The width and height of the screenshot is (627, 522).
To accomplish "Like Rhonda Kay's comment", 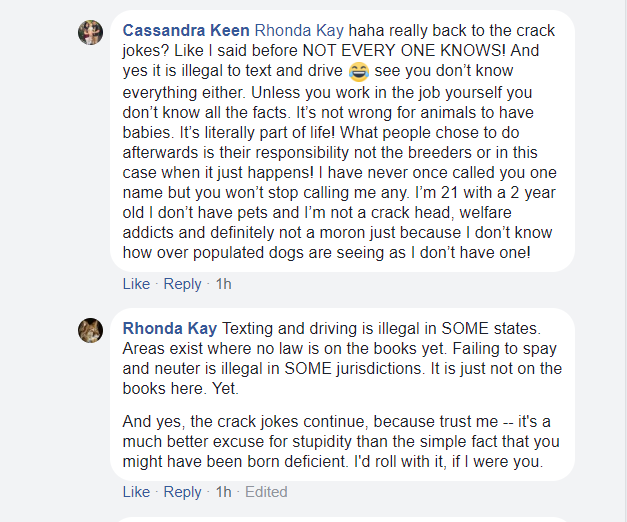I will pyautogui.click(x=136, y=492).
